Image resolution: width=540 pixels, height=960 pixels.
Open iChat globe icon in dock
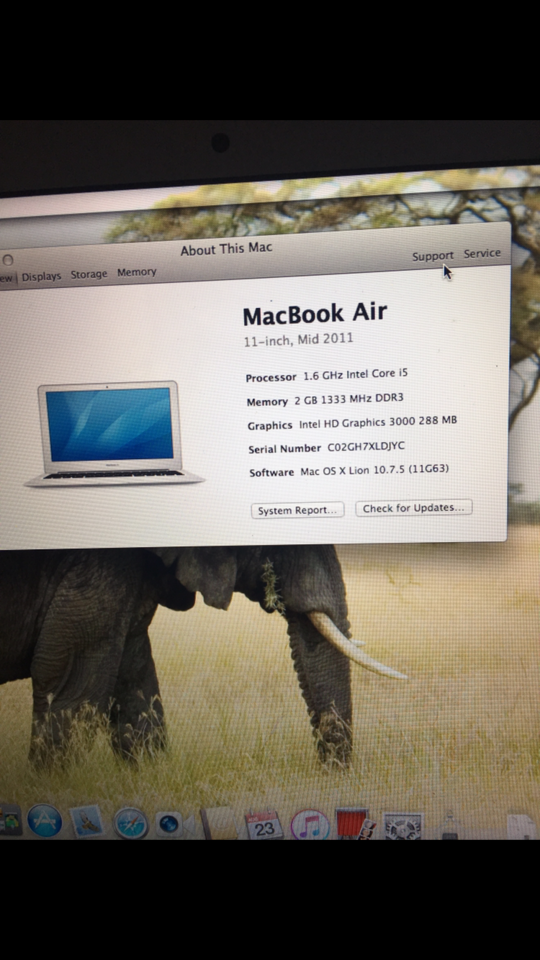169,824
